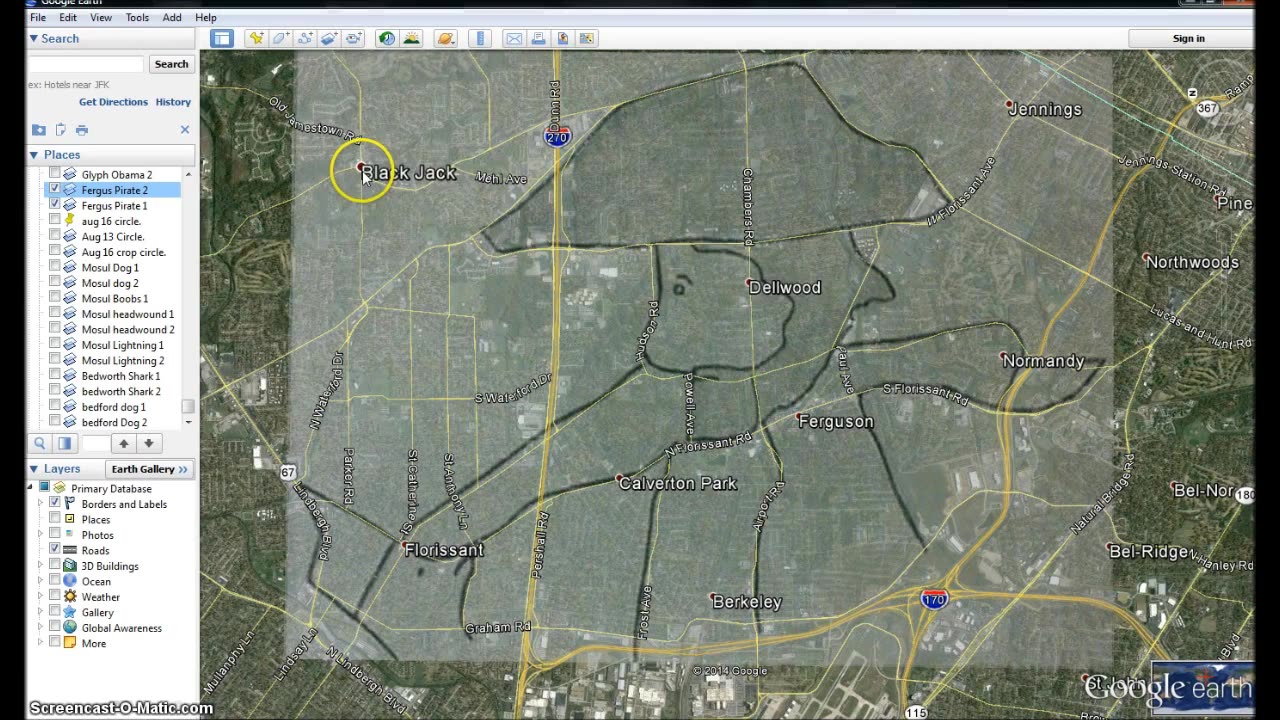Check the Mosul Dog 1 checkbox
Image resolution: width=1280 pixels, height=720 pixels.
tap(55, 267)
